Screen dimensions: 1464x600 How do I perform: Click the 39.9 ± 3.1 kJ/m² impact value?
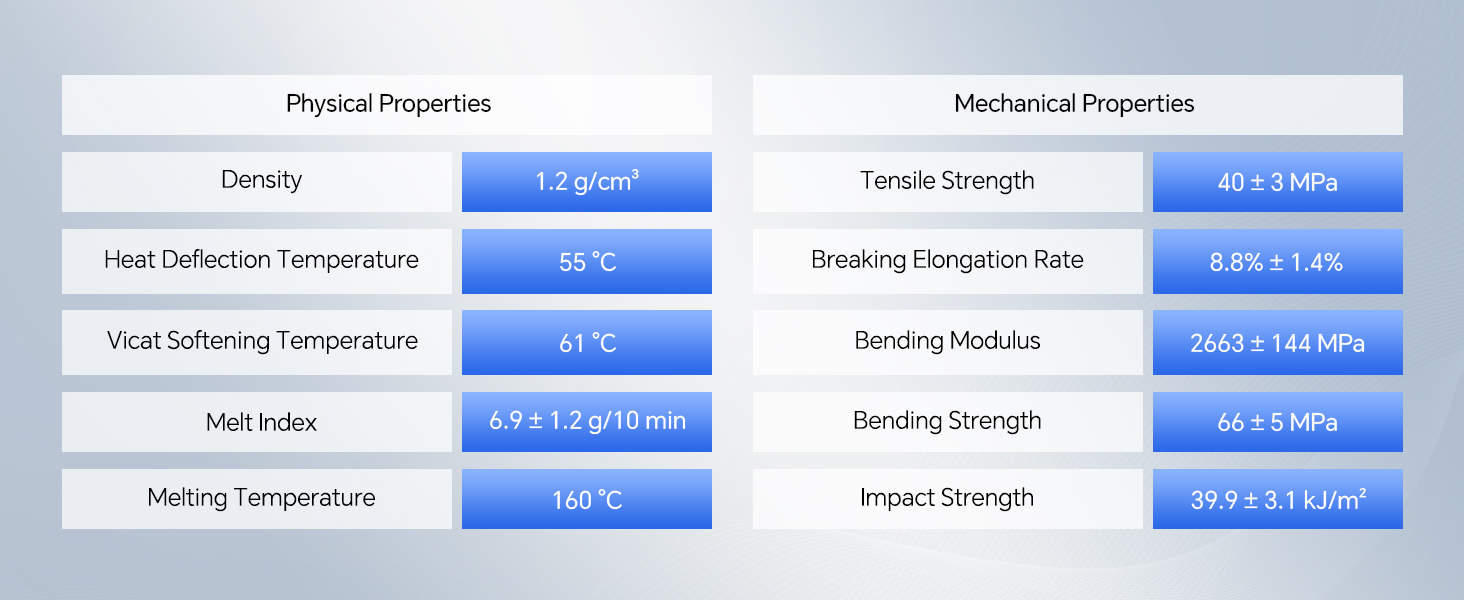pos(1278,499)
